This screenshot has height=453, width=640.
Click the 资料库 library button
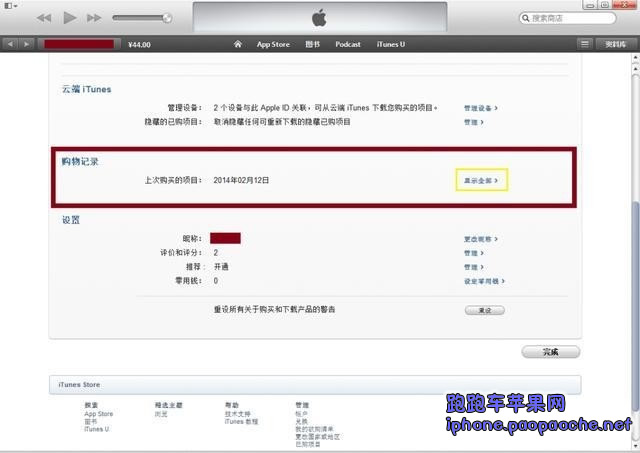pos(616,44)
